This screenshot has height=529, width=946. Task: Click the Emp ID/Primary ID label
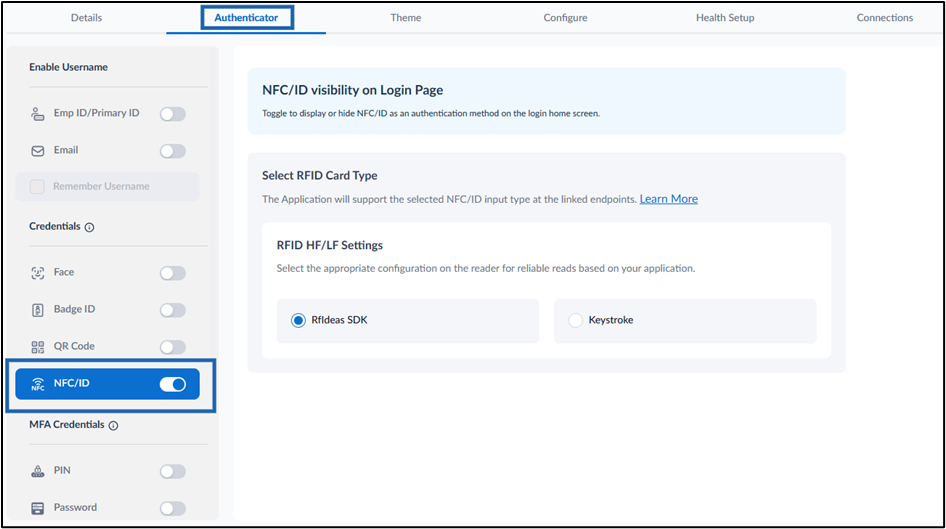tap(97, 113)
